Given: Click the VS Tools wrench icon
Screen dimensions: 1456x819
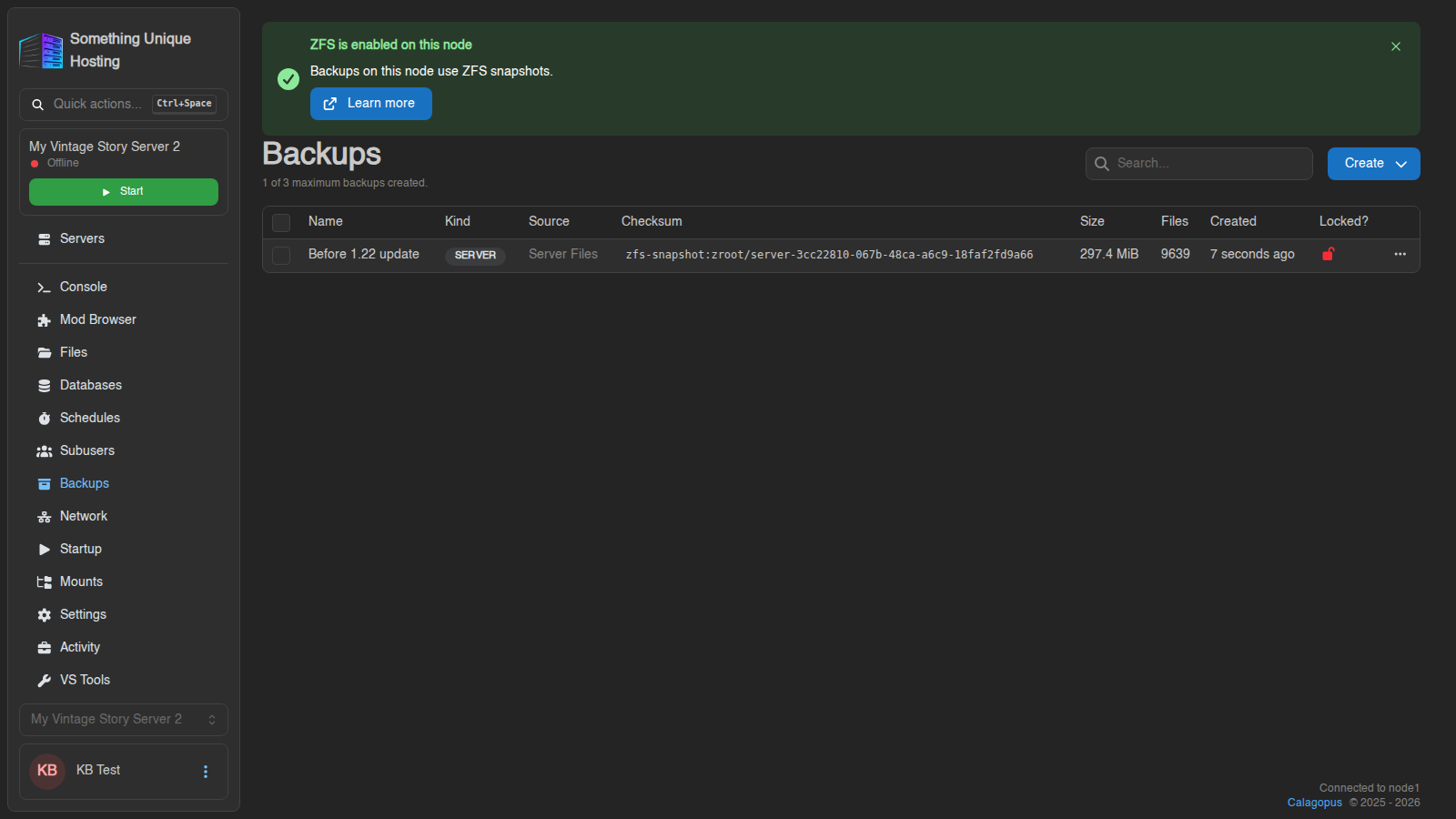Looking at the screenshot, I should click(44, 681).
